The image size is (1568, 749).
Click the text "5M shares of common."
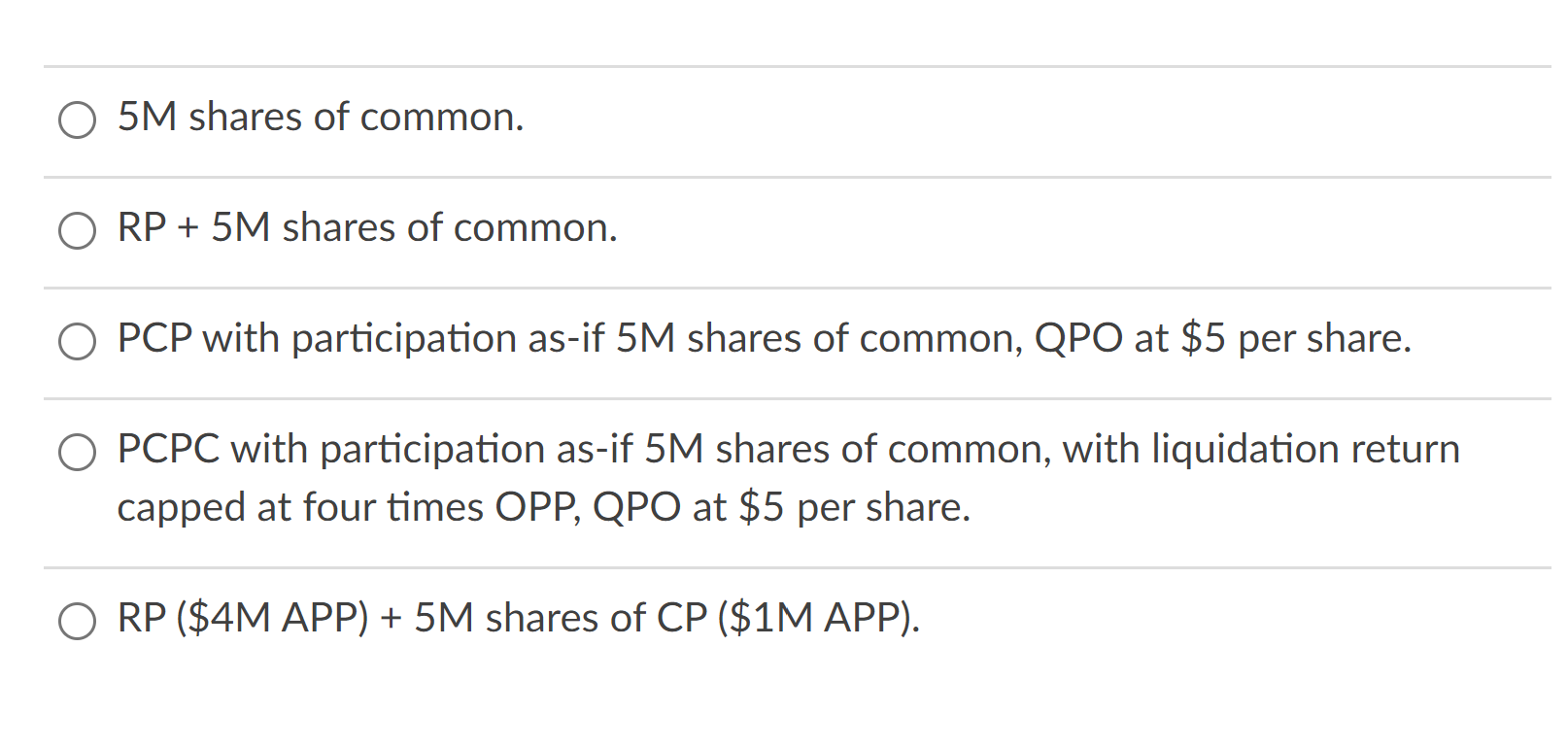pos(321,119)
